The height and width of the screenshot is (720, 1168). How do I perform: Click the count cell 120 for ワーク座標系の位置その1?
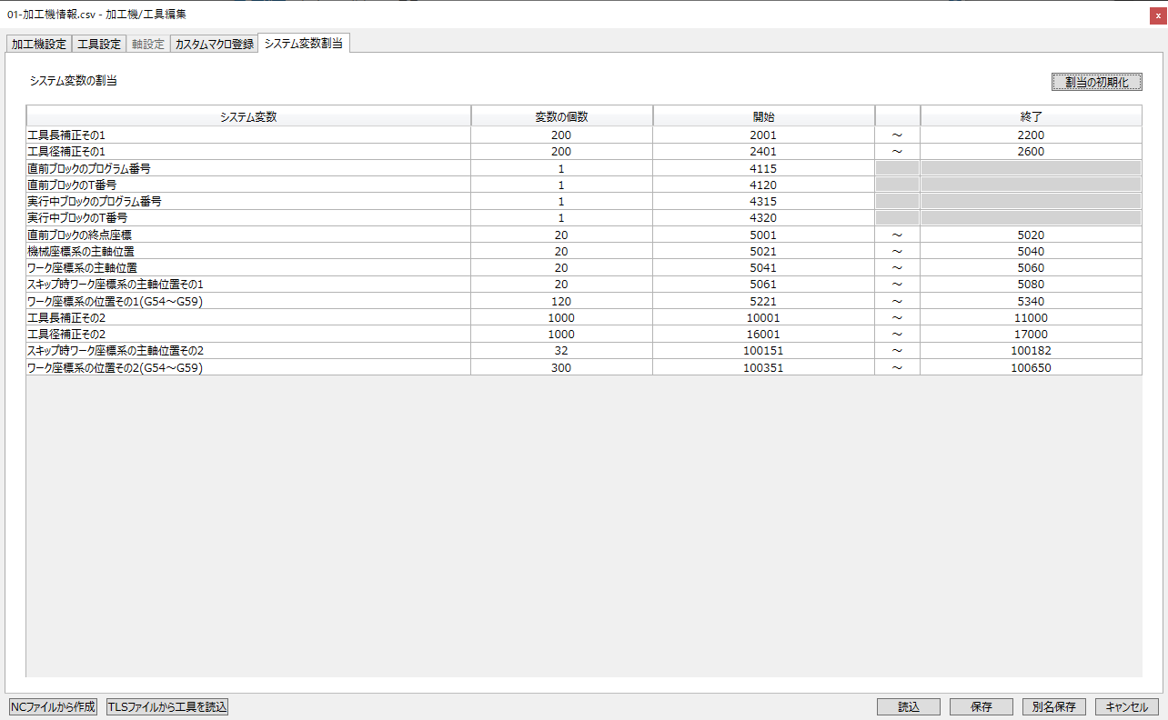pyautogui.click(x=561, y=302)
